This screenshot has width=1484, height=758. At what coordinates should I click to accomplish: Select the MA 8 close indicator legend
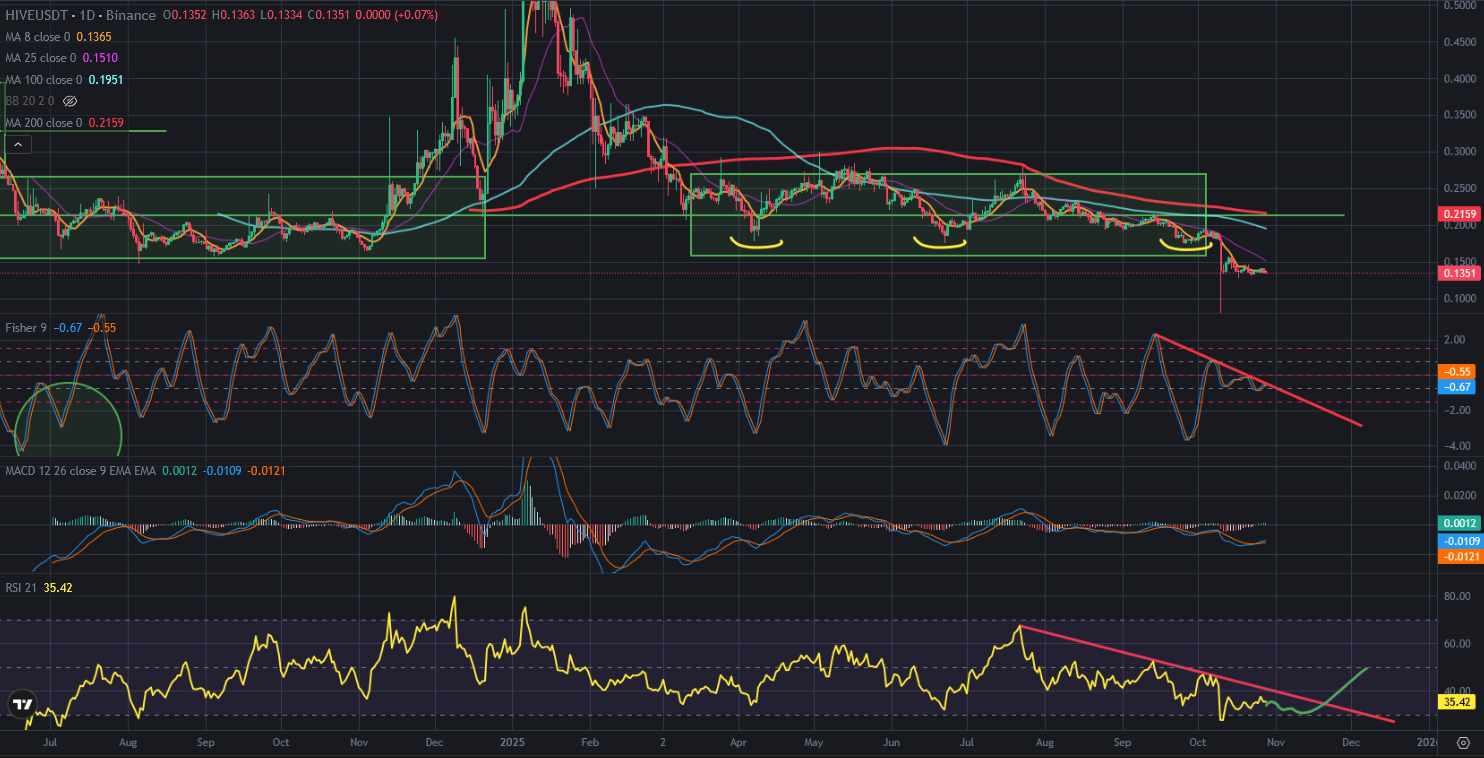[37, 36]
